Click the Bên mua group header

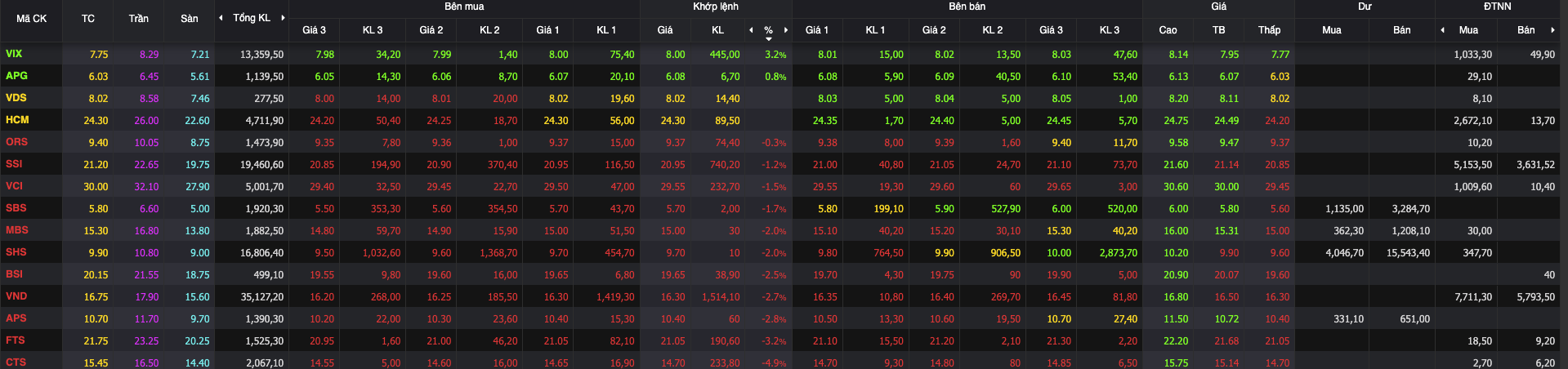[464, 7]
